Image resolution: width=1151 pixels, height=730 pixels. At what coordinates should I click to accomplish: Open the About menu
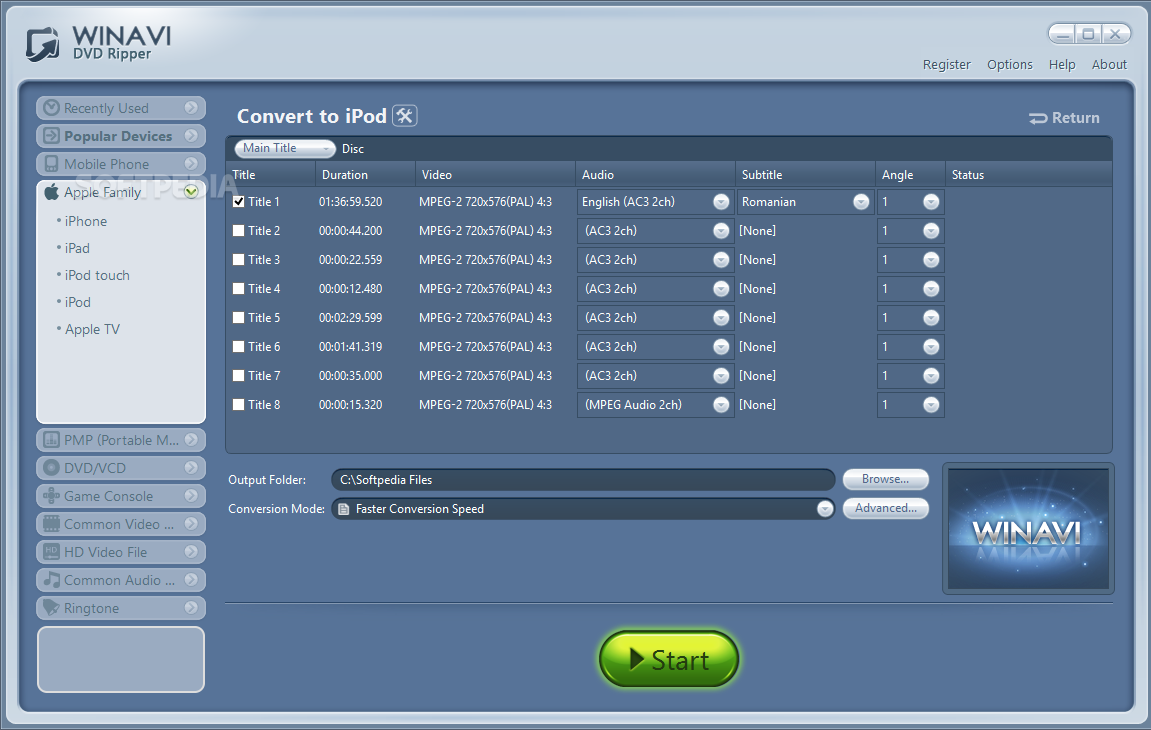[x=1108, y=65]
